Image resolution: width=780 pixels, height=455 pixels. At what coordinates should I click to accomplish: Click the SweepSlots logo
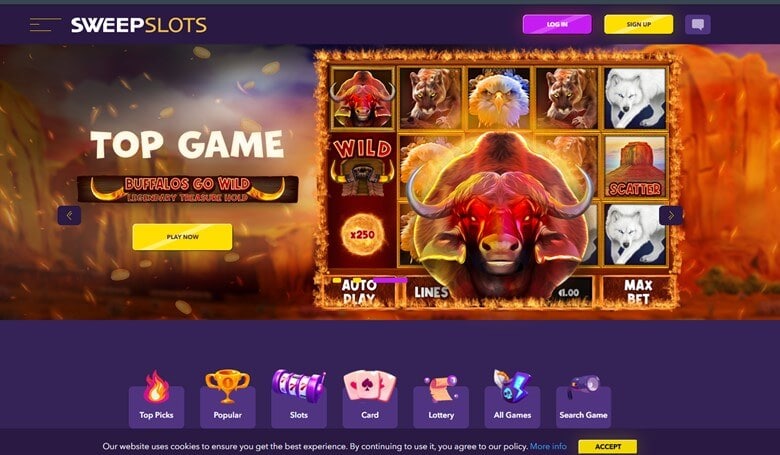point(138,25)
